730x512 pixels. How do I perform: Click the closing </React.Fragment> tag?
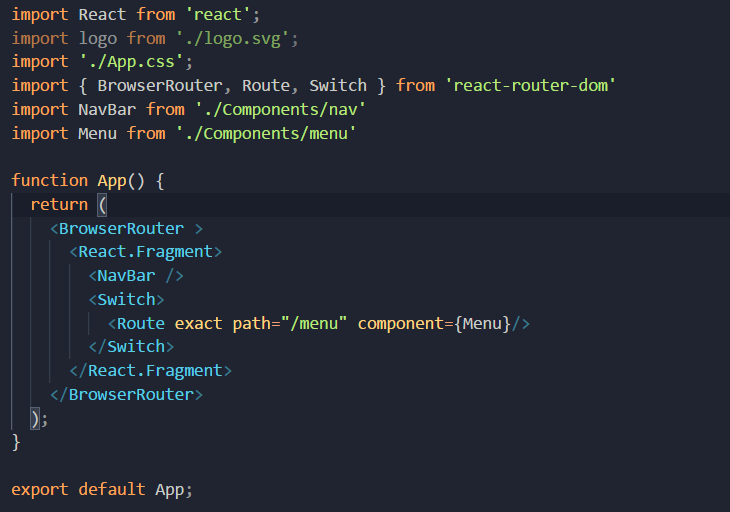pos(150,371)
